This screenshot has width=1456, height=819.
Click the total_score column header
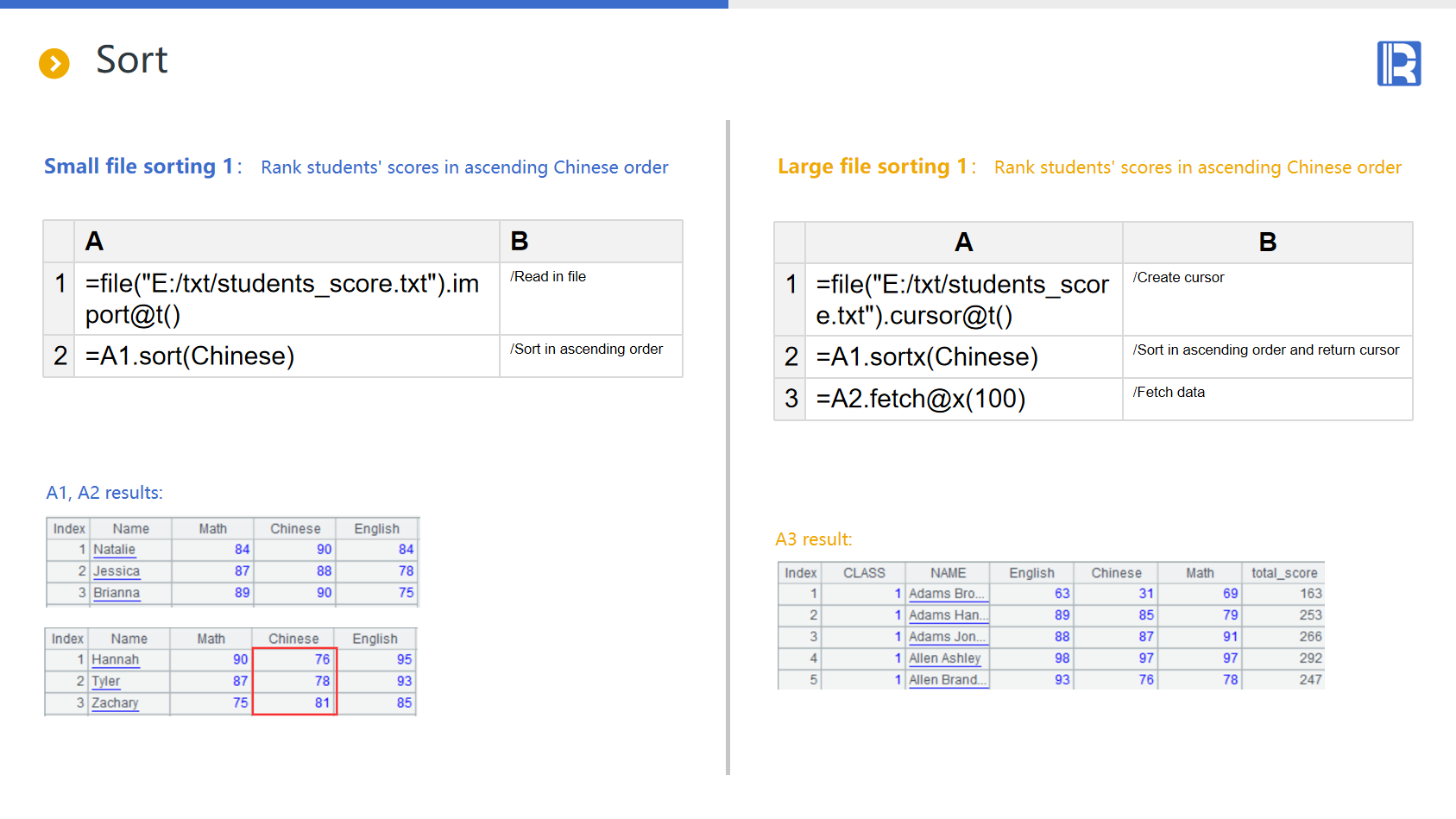coord(1283,573)
